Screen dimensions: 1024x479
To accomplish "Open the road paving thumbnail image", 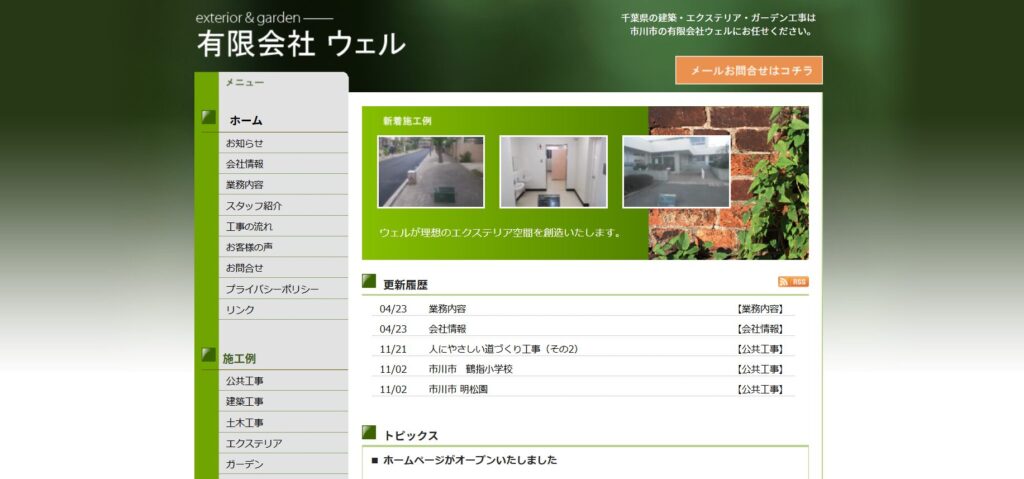I will tap(431, 172).
